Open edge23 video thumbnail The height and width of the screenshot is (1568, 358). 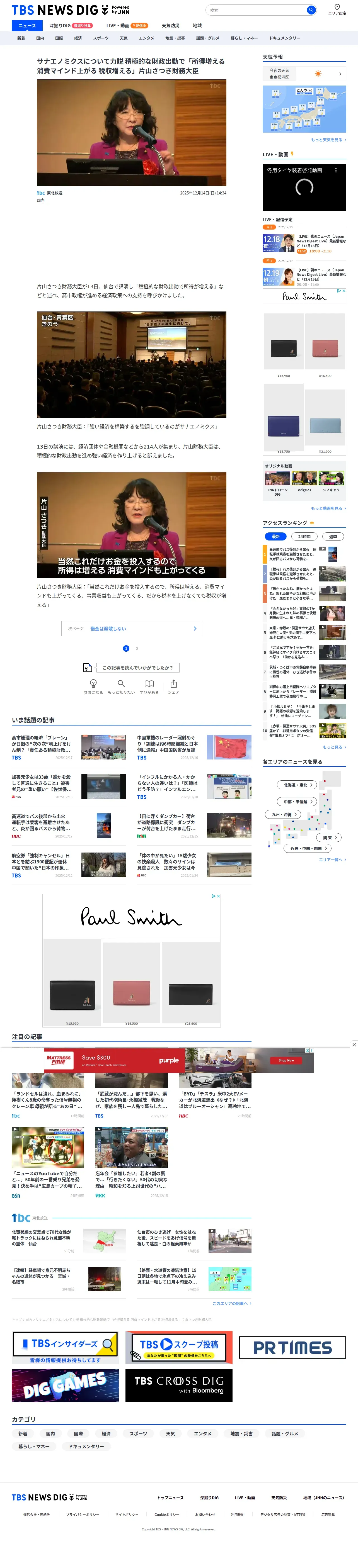tap(304, 478)
